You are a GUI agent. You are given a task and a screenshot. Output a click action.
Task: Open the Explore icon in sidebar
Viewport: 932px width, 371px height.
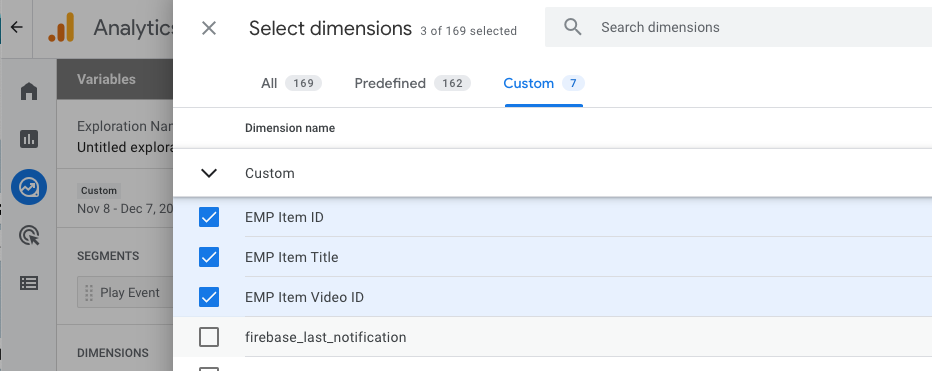tap(29, 187)
